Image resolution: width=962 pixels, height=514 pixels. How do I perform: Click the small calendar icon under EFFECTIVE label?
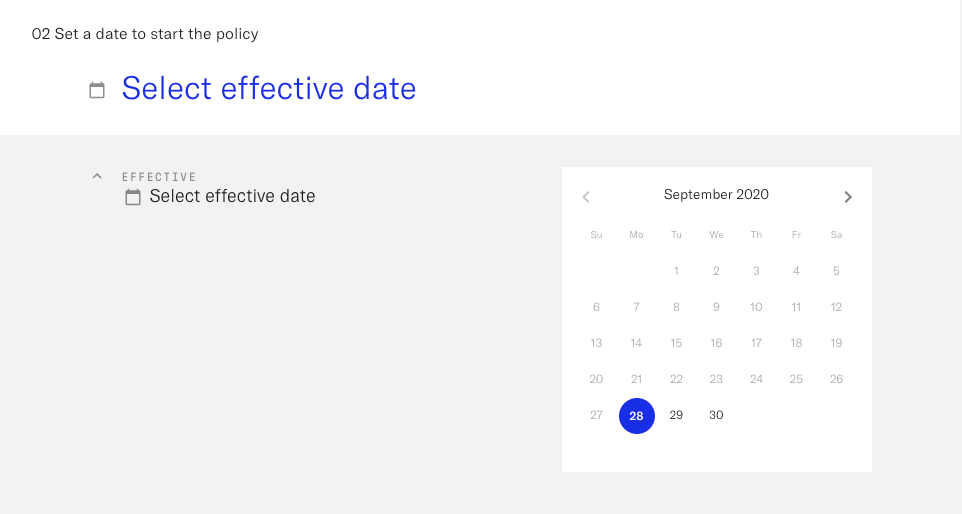(133, 197)
